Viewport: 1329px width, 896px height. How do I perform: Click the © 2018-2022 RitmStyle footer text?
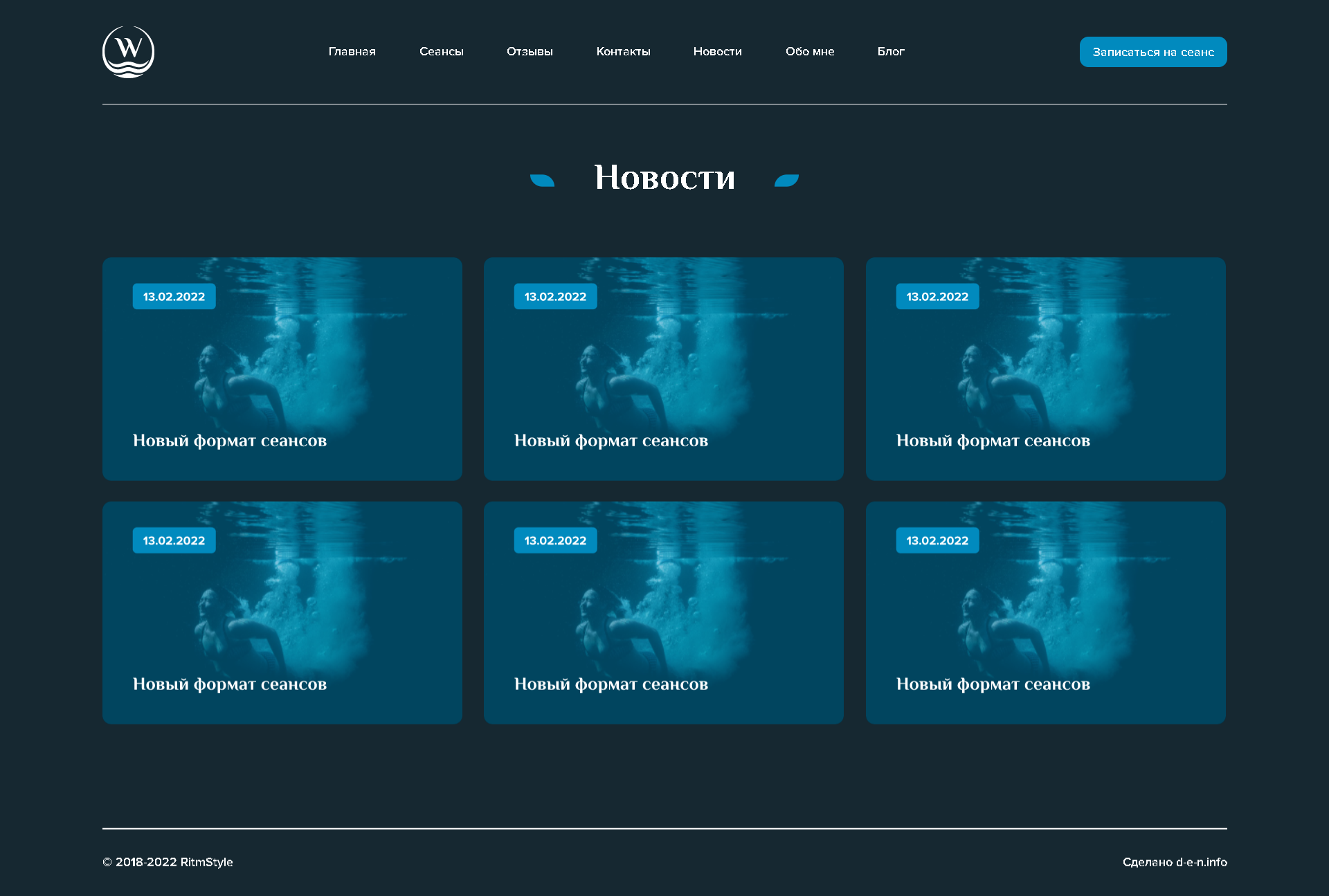click(x=168, y=862)
